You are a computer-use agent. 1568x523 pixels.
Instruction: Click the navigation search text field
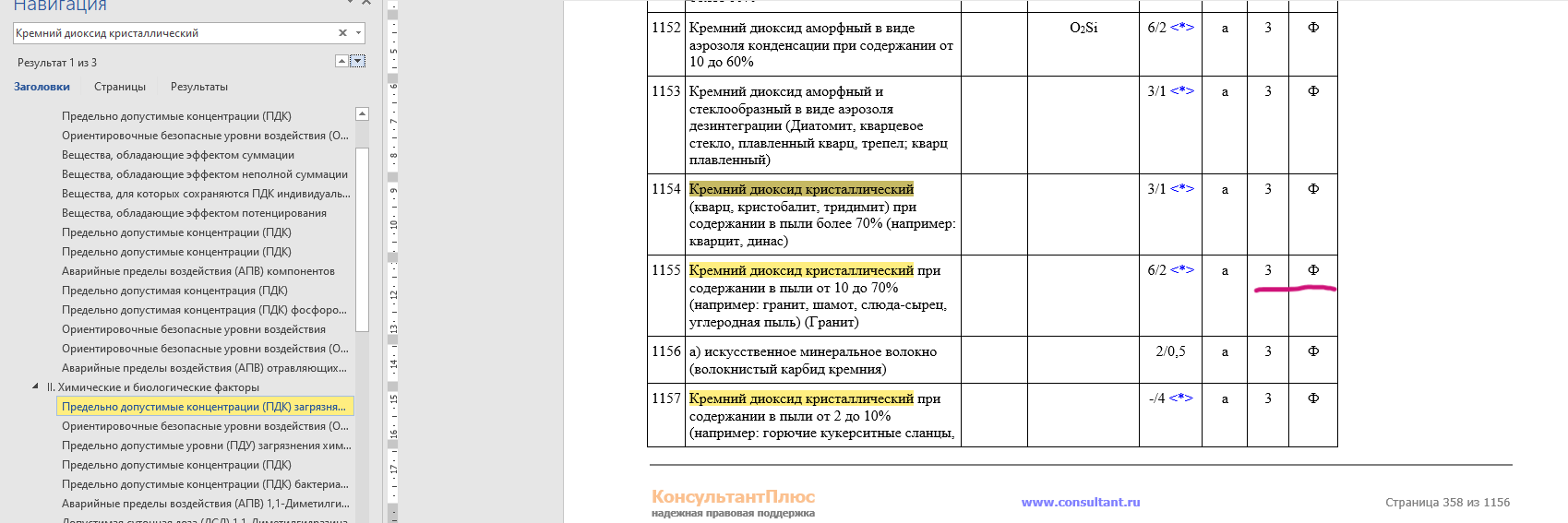[x=174, y=33]
